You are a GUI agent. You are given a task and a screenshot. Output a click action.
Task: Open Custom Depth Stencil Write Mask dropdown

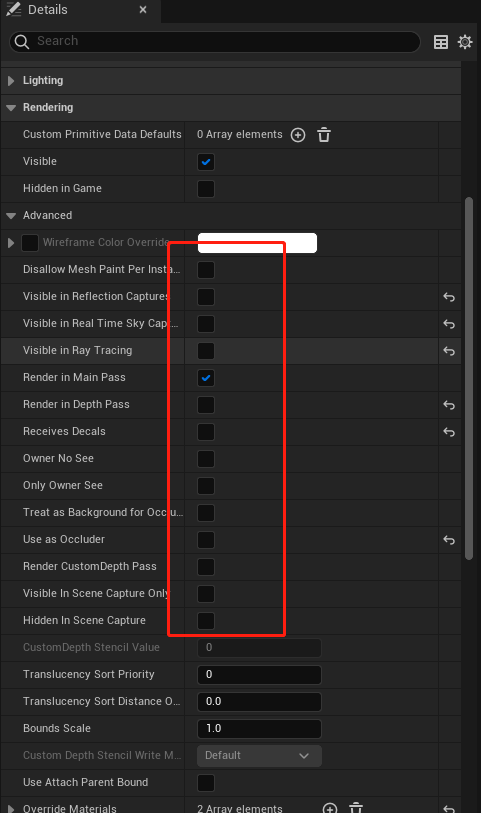click(259, 755)
